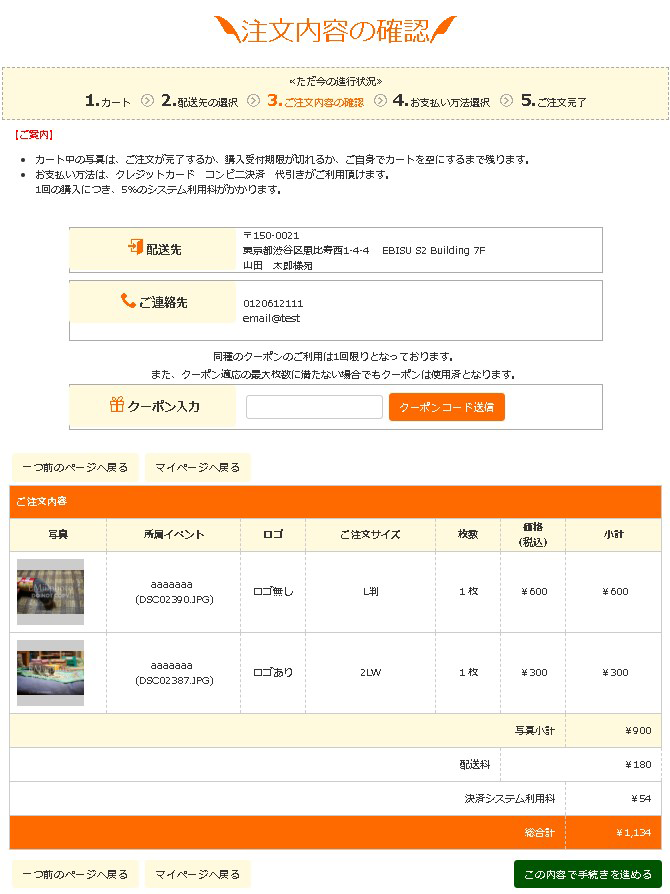Viewport: 670px width, 894px height.
Task: Open the DSC02390.JPG photo thumbnail
Action: (x=51, y=591)
